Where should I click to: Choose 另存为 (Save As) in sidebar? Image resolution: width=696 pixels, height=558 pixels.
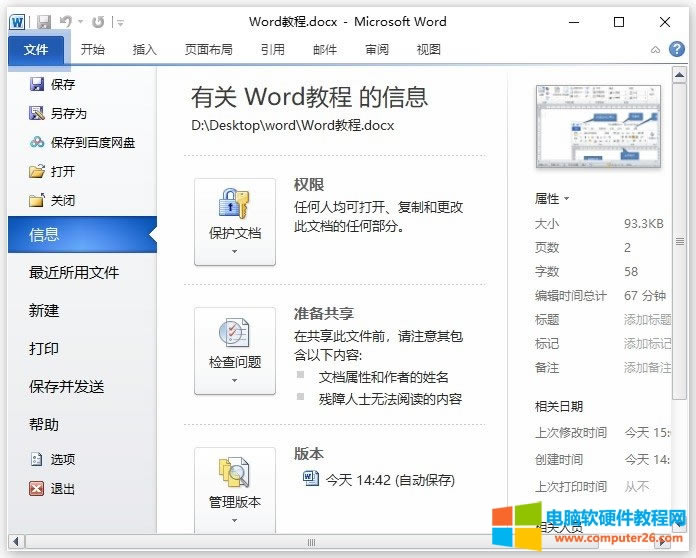(68, 114)
